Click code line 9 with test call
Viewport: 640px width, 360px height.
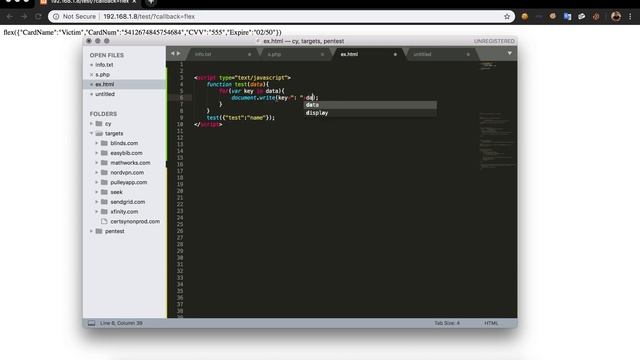click(x=240, y=118)
